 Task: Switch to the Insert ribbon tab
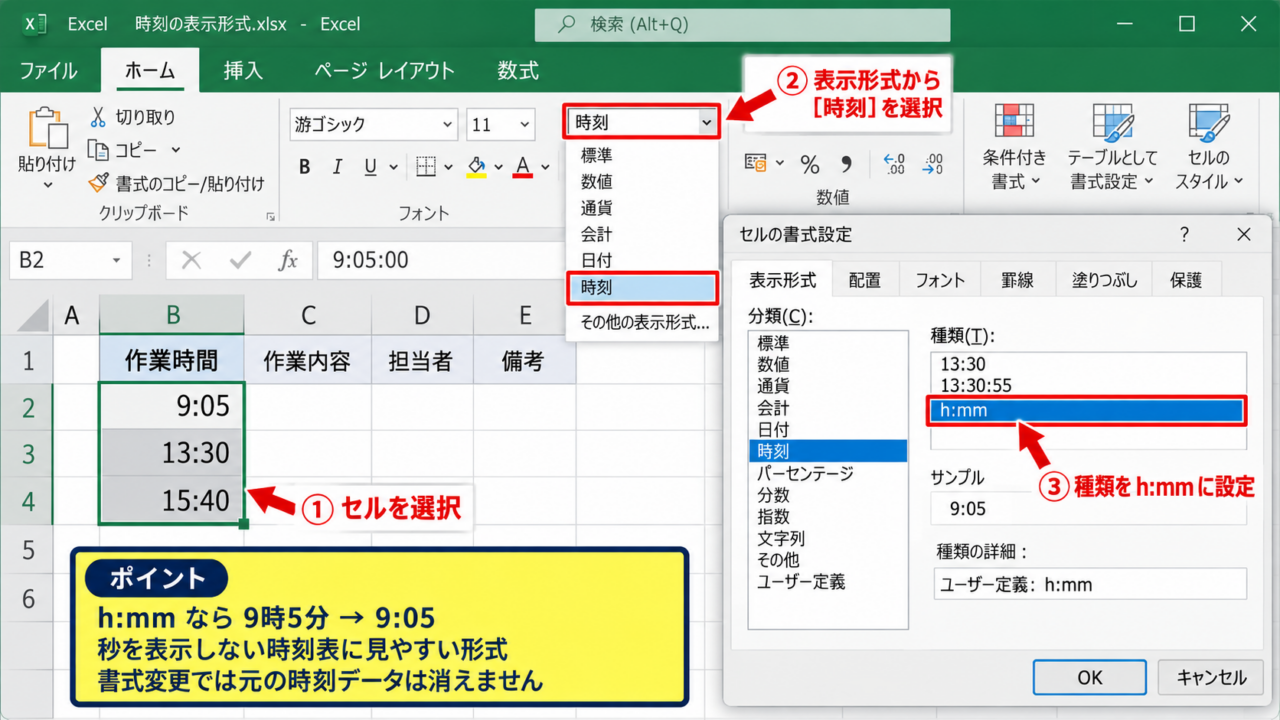(243, 71)
